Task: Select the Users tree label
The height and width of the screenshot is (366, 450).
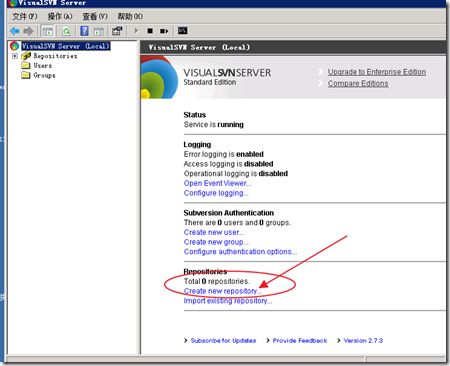Action: 43,66
